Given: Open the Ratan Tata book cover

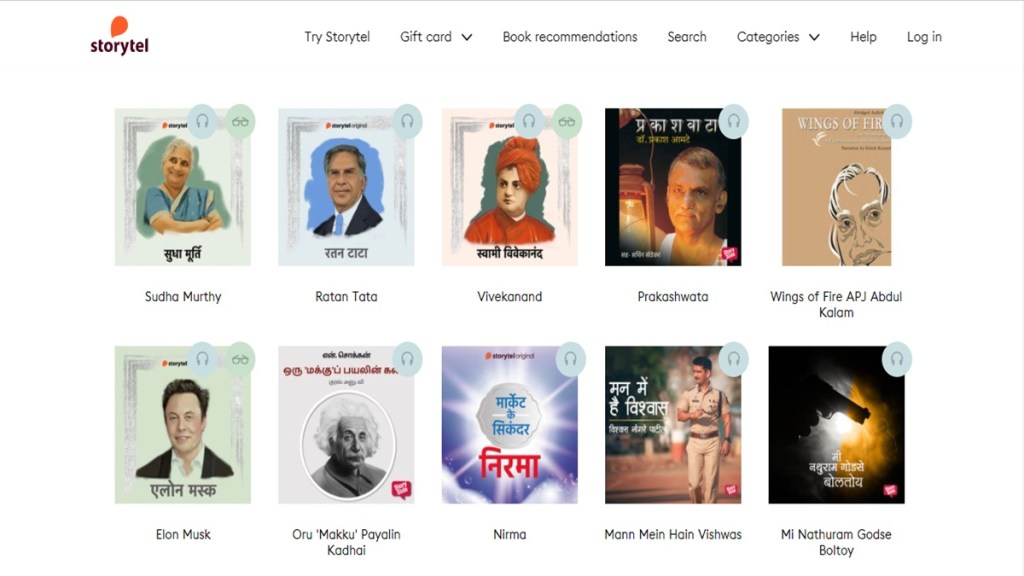Looking at the screenshot, I should pos(346,187).
